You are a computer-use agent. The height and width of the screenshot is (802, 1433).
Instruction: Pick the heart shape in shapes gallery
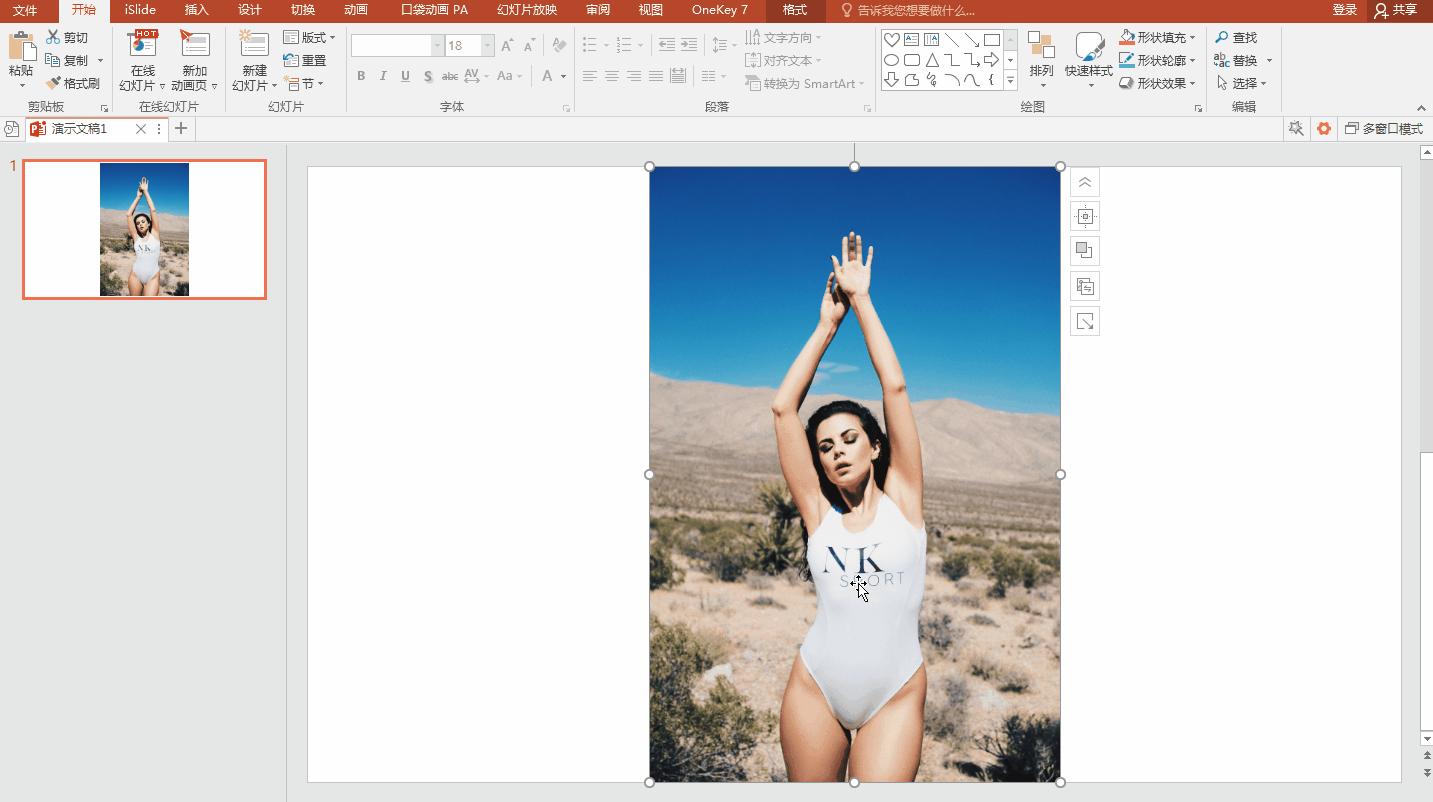[x=891, y=40]
